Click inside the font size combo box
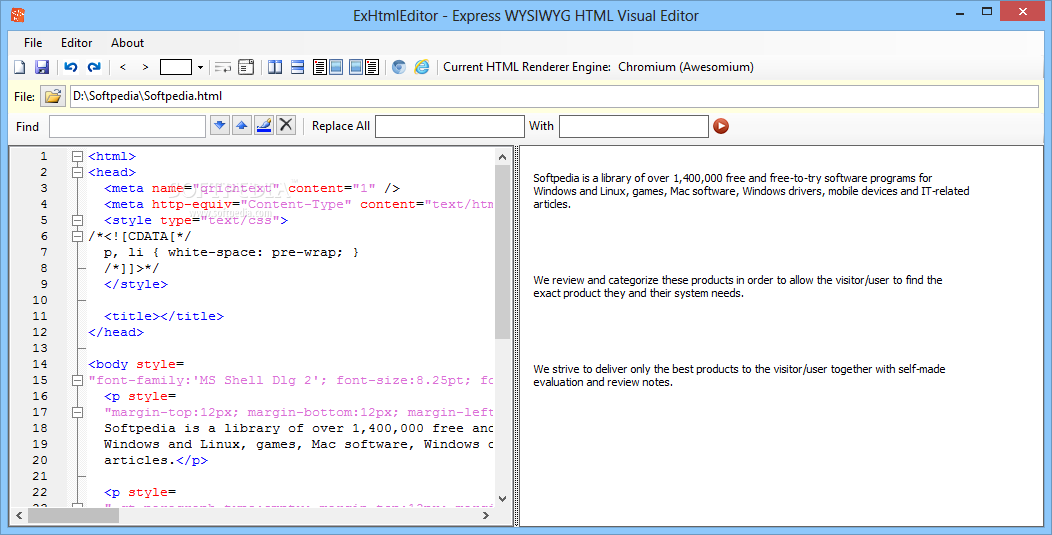Viewport: 1052px width, 535px height. (176, 67)
